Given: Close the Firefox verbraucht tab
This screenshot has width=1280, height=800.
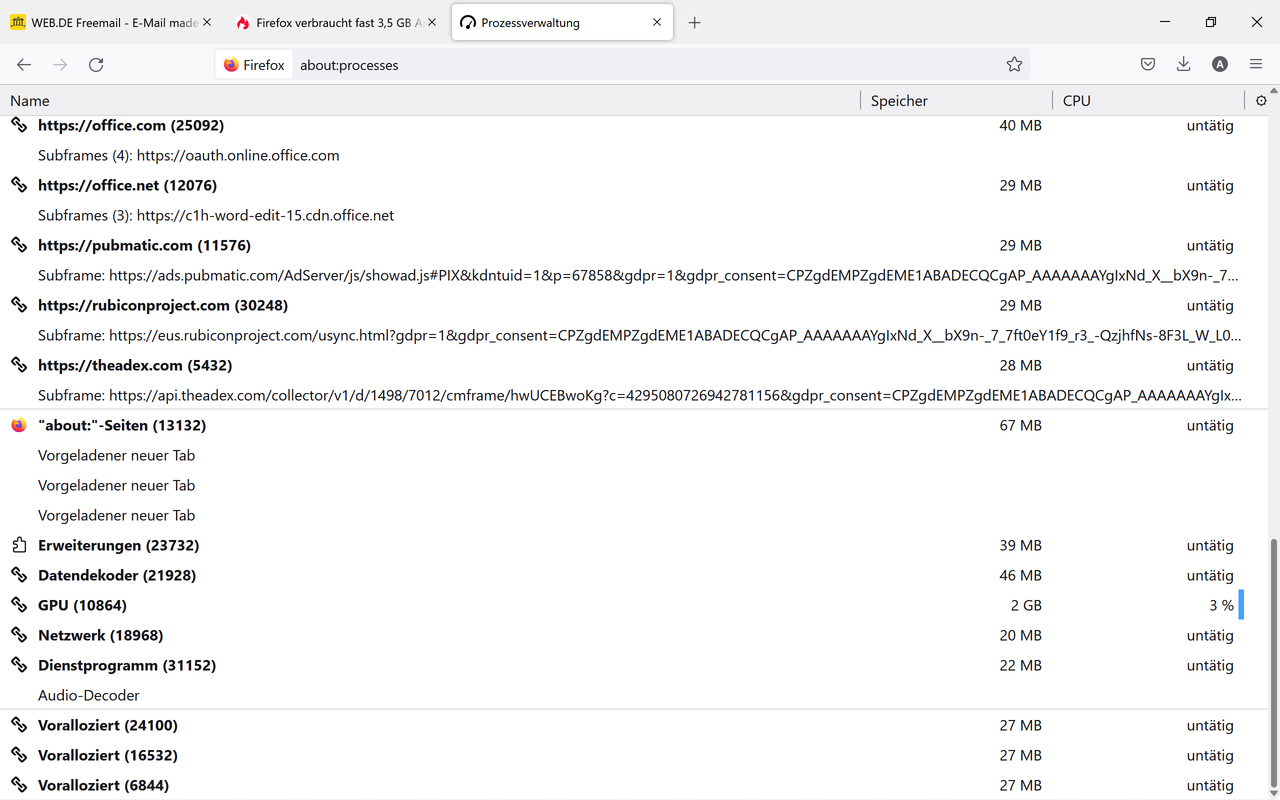Looking at the screenshot, I should 433,23.
